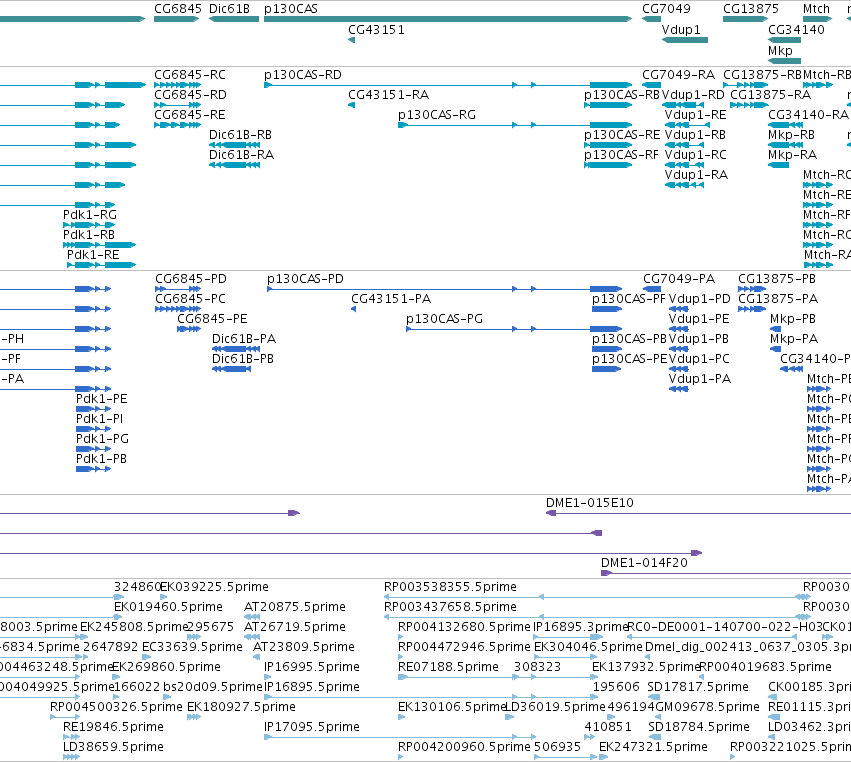This screenshot has height=762, width=851.
Task: Click the p130CAS gene label in top track
Action: tap(290, 9)
